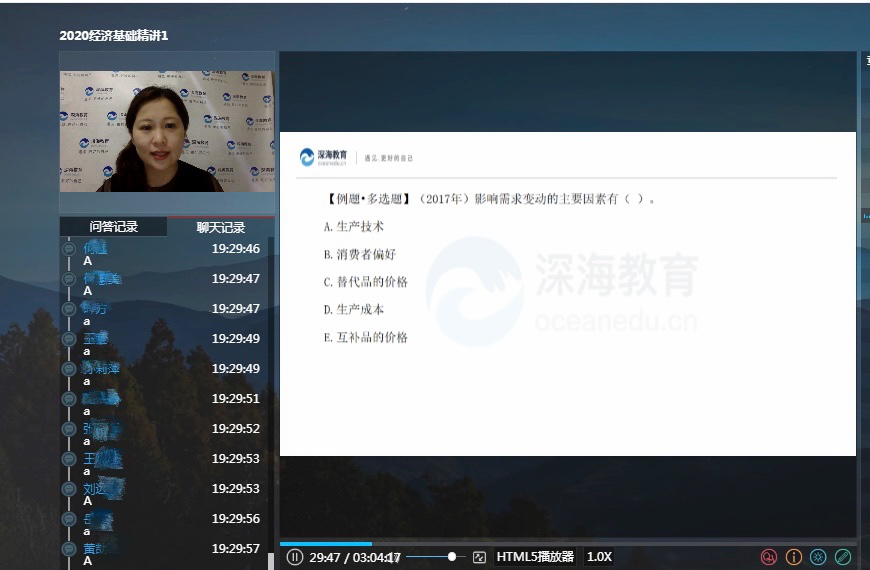The width and height of the screenshot is (870, 570).
Task: Click option B. 消费者偏好 on the slide
Action: (360, 254)
